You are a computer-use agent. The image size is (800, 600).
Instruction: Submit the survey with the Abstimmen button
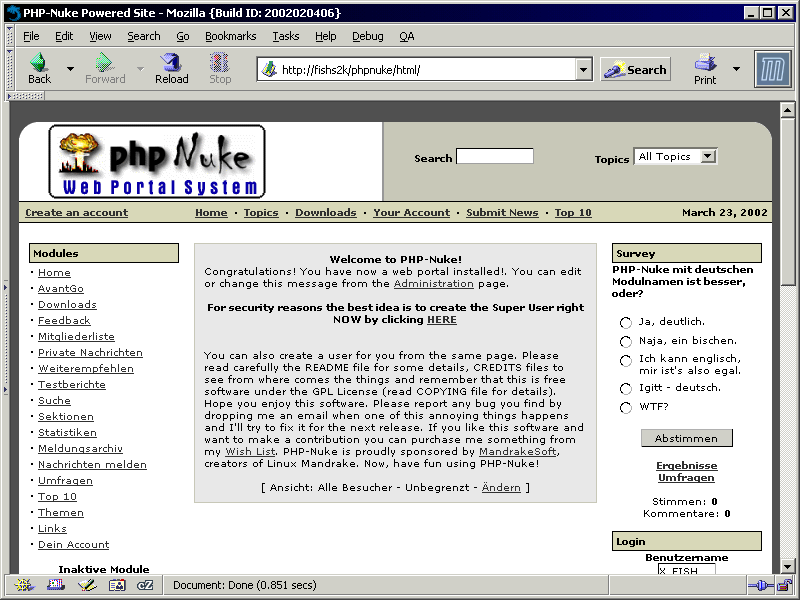point(687,438)
